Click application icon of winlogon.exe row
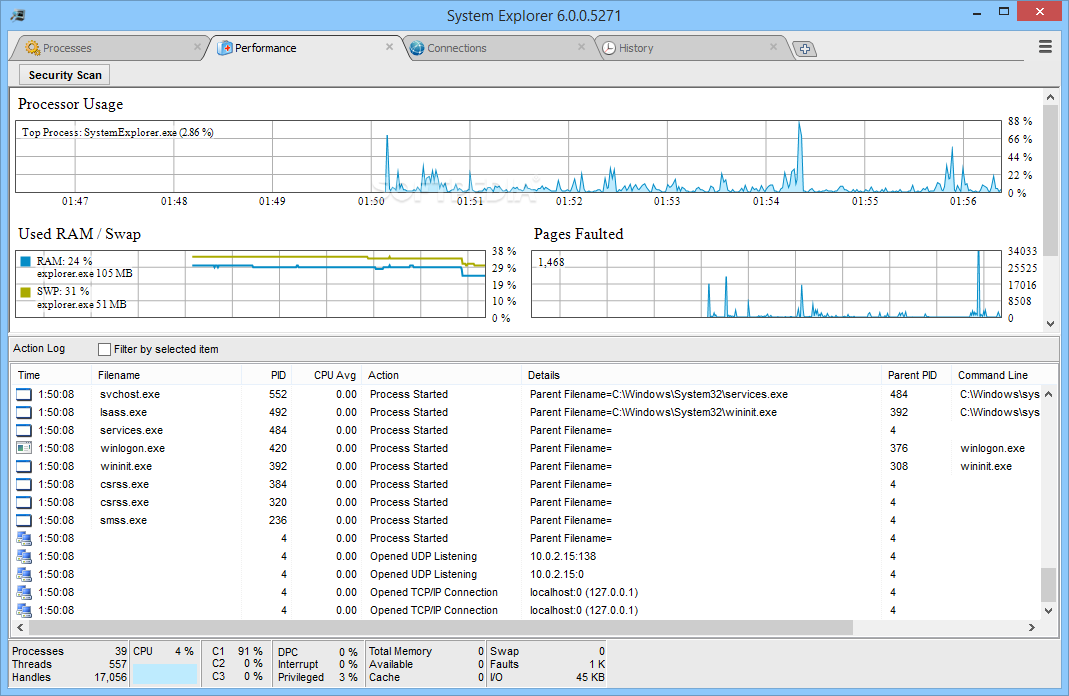Viewport: 1069px width, 696px height. coord(24,448)
